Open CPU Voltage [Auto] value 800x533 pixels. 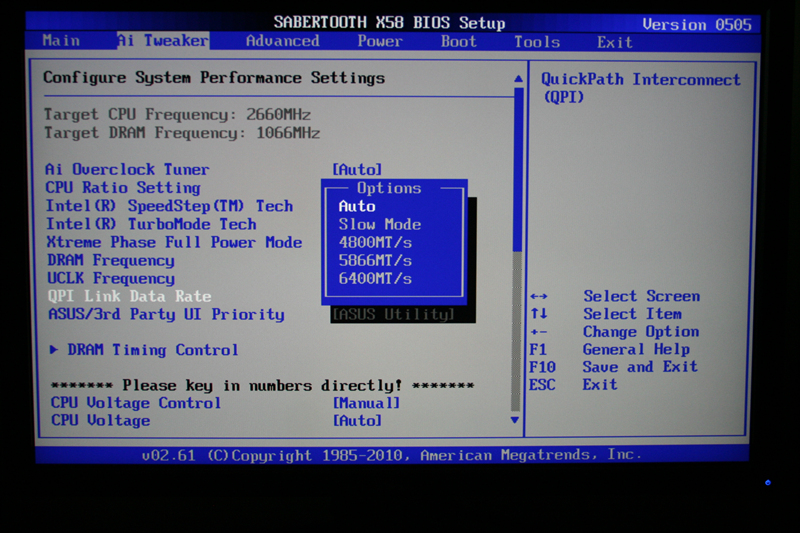pos(357,421)
